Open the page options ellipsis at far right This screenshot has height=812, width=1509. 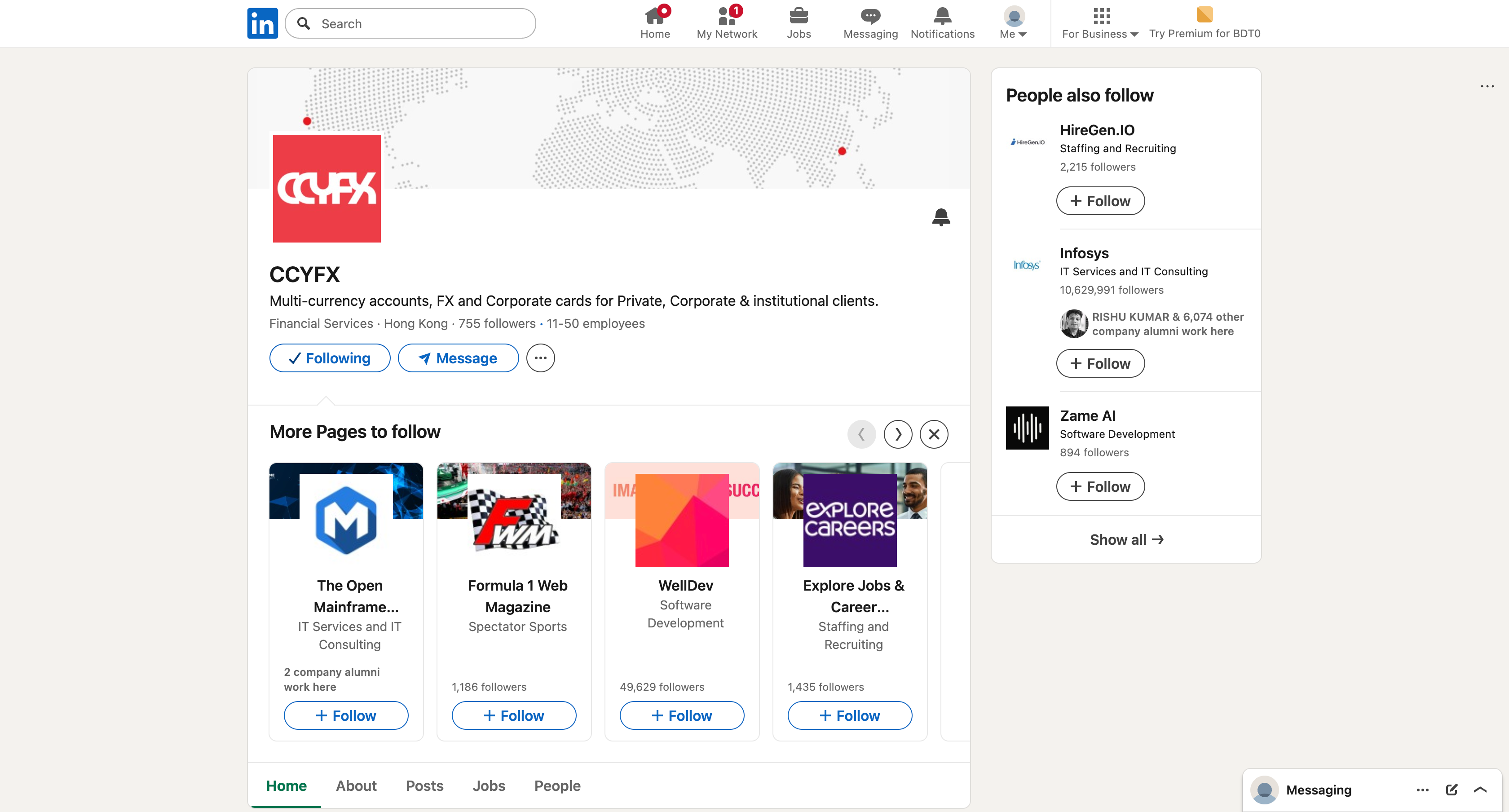coord(1487,86)
